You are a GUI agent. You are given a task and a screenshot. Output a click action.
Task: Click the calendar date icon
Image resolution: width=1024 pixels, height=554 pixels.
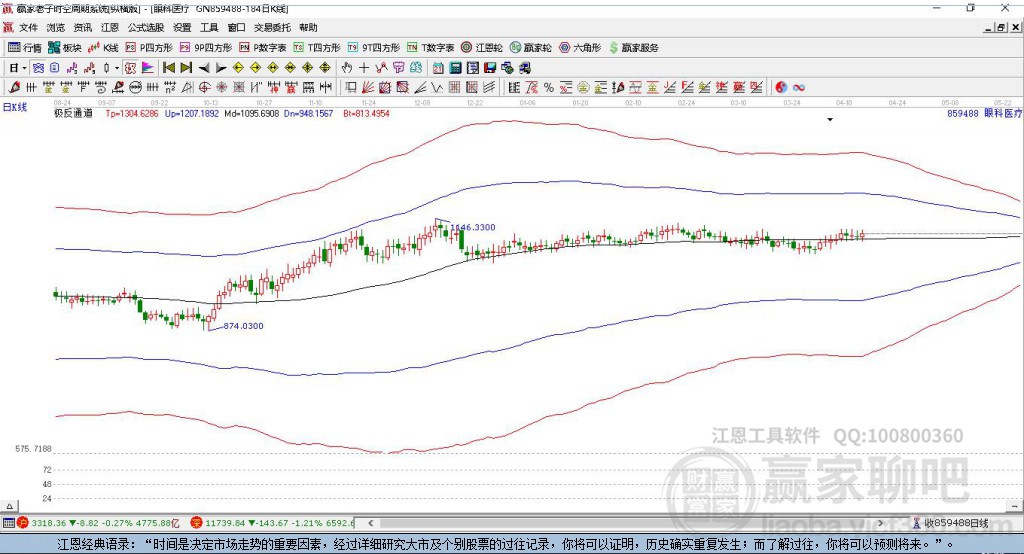point(438,68)
